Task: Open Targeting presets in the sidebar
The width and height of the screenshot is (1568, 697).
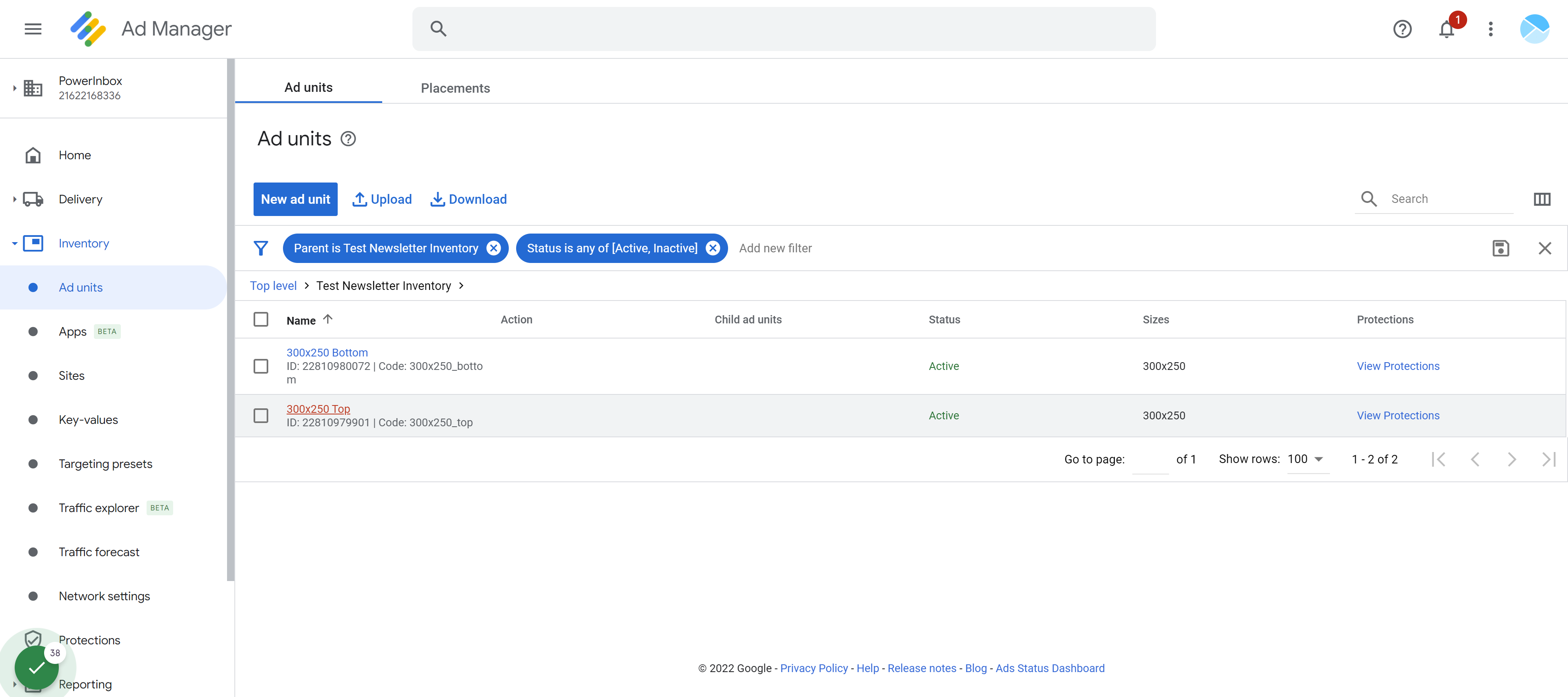Action: tap(105, 464)
